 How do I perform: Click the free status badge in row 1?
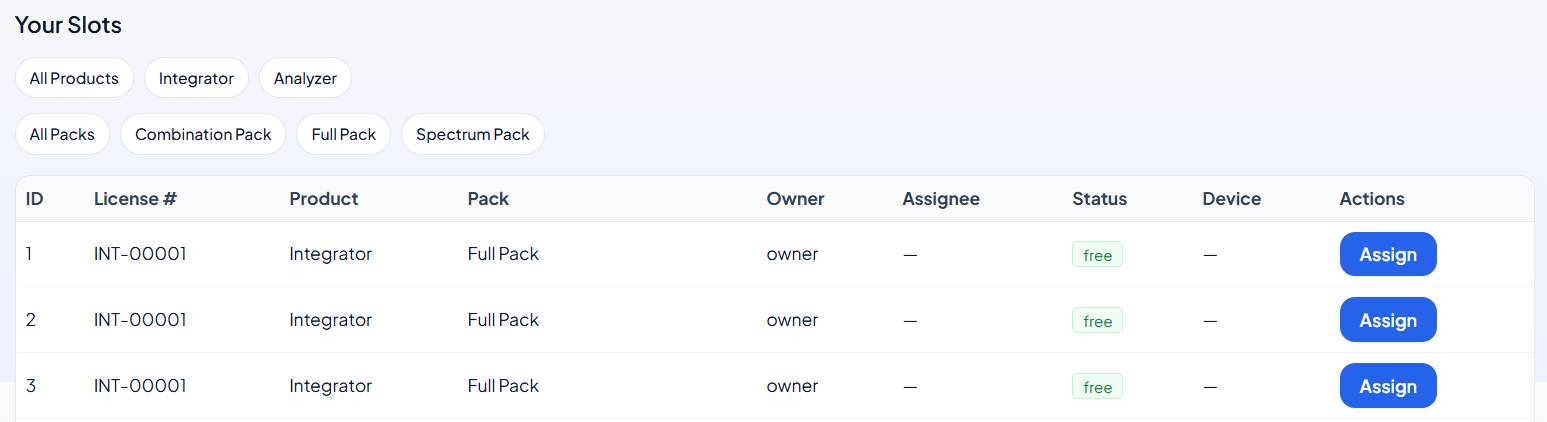pyautogui.click(x=1097, y=255)
